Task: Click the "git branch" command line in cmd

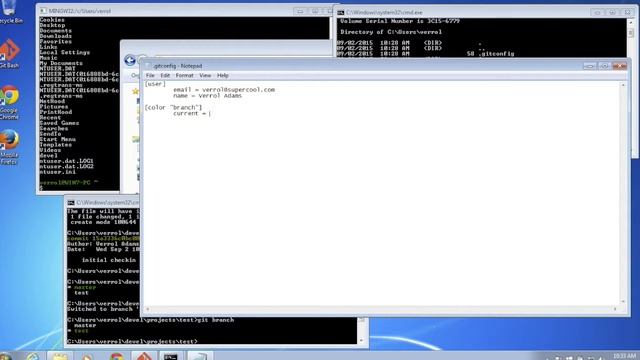Action: tap(151, 320)
